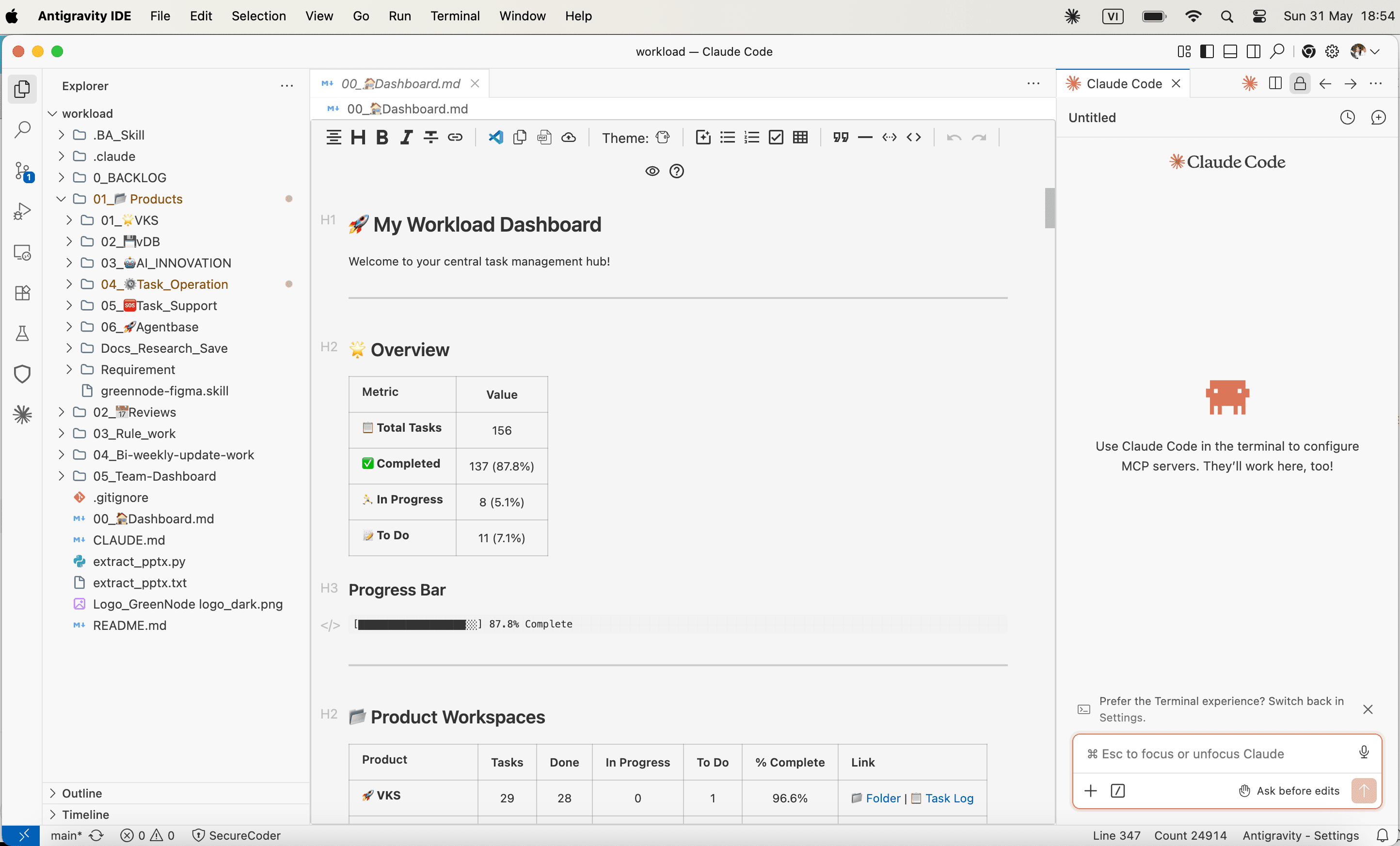Insert a task checkbox item from toolbar
Viewport: 1400px width, 846px height.
(776, 138)
